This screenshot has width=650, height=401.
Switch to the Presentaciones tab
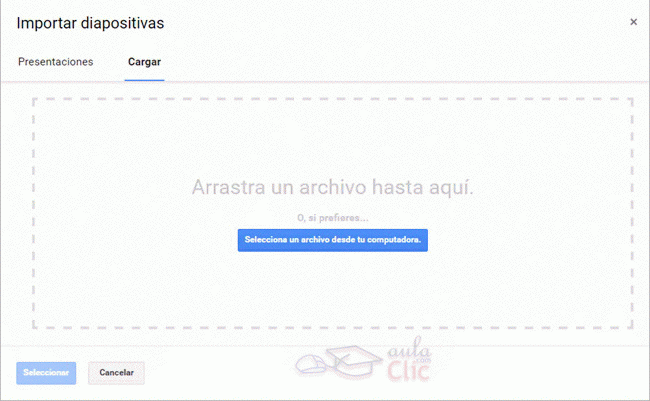click(x=56, y=62)
